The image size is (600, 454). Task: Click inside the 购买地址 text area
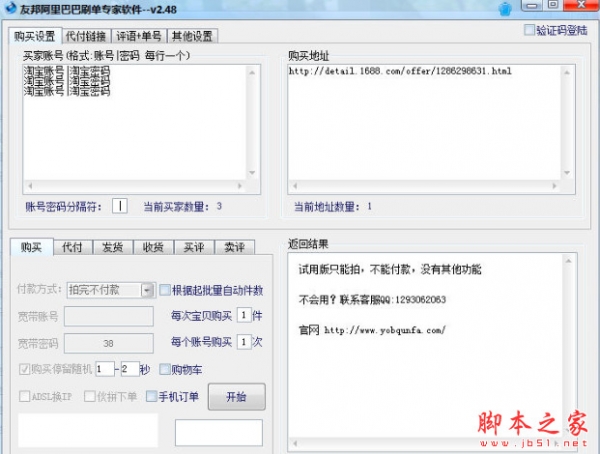[x=424, y=122]
